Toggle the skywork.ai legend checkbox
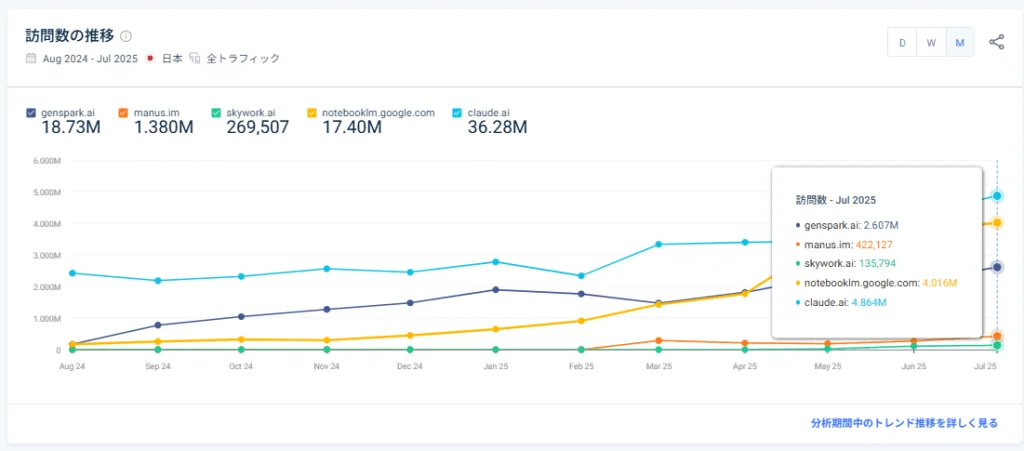1024x451 pixels. (216, 112)
